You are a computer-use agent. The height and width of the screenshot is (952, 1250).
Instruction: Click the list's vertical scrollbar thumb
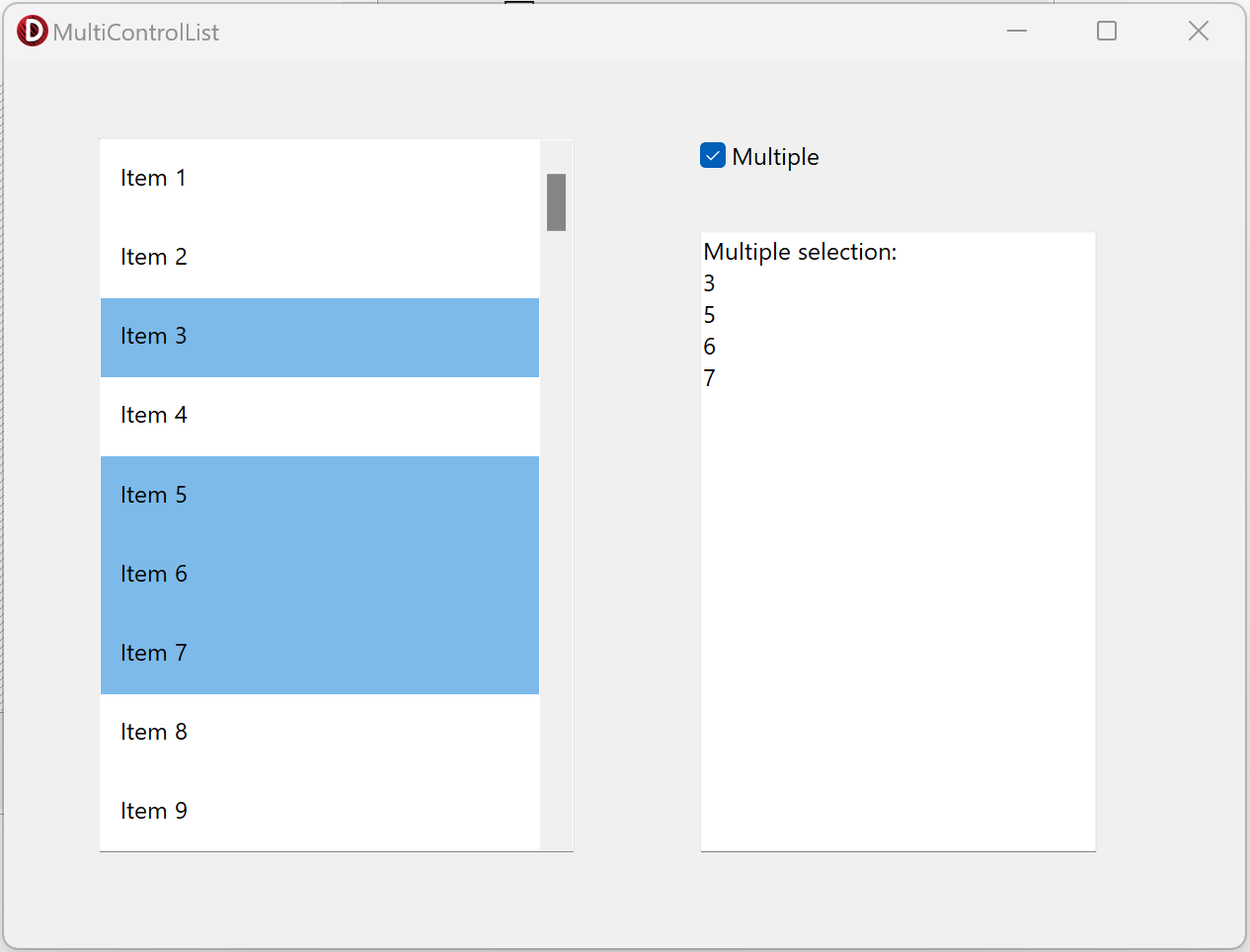pos(557,202)
